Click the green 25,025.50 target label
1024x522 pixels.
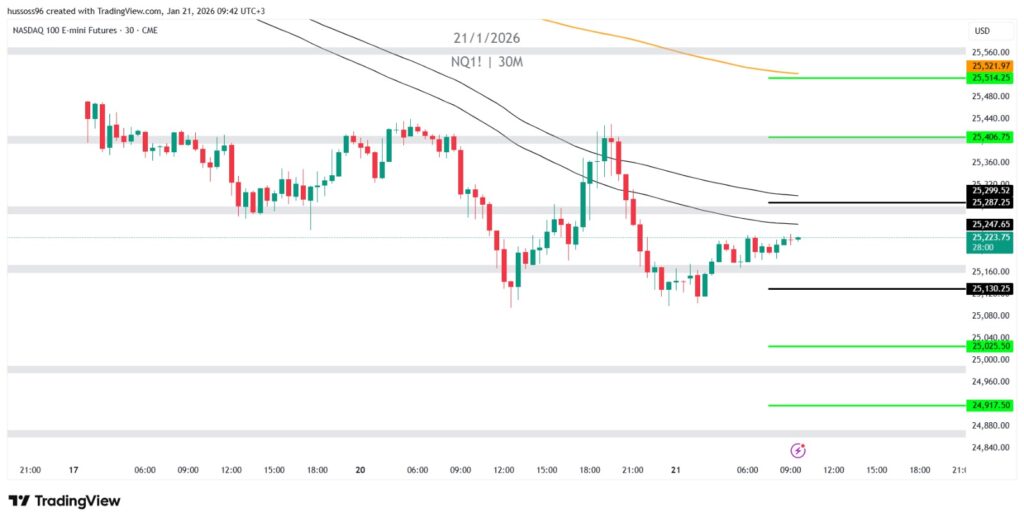(x=990, y=346)
